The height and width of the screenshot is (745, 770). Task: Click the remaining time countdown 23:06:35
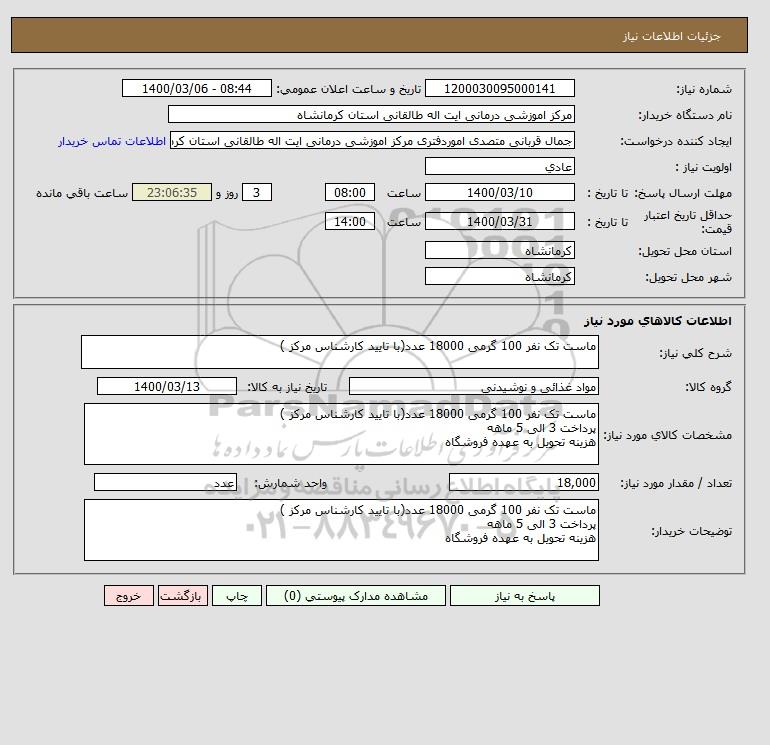coord(172,193)
